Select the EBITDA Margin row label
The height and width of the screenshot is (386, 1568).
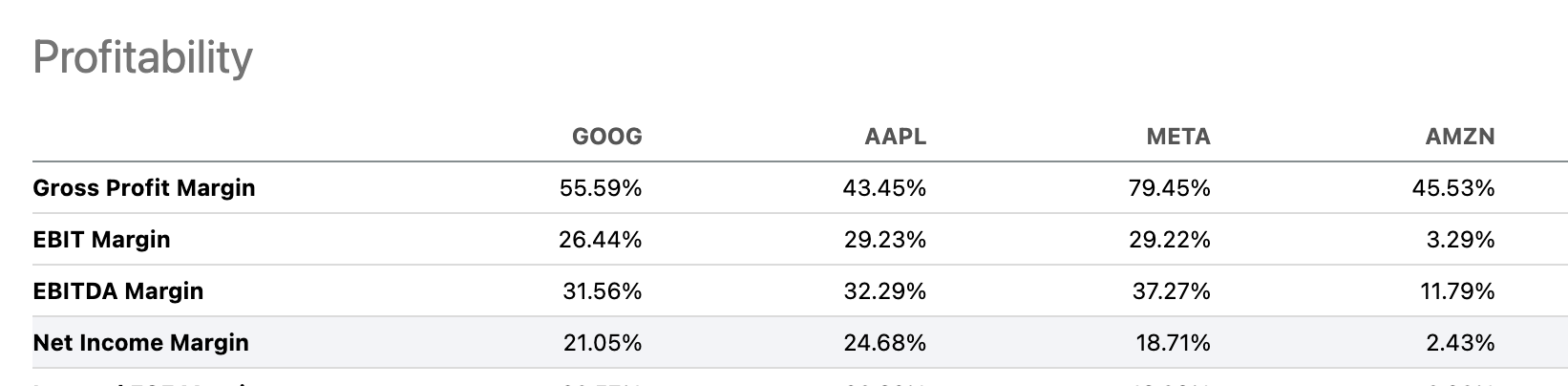pyautogui.click(x=118, y=291)
